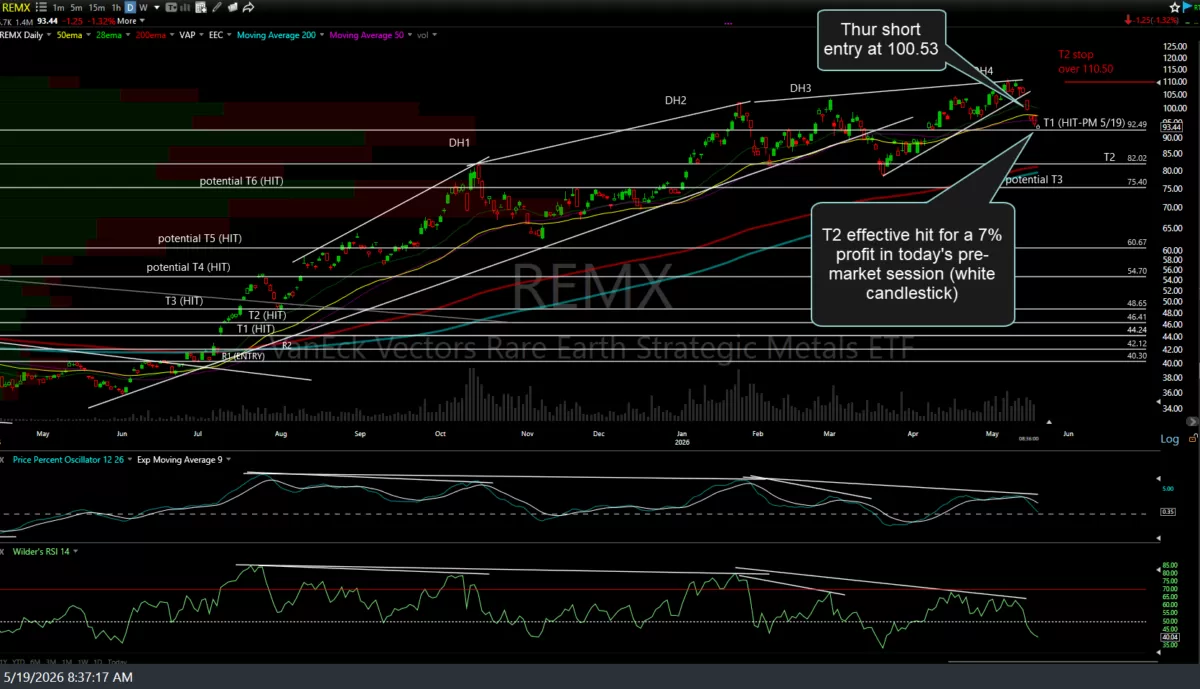Click the current price tag 93.44
The width and height of the screenshot is (1200, 689).
coord(1173,128)
